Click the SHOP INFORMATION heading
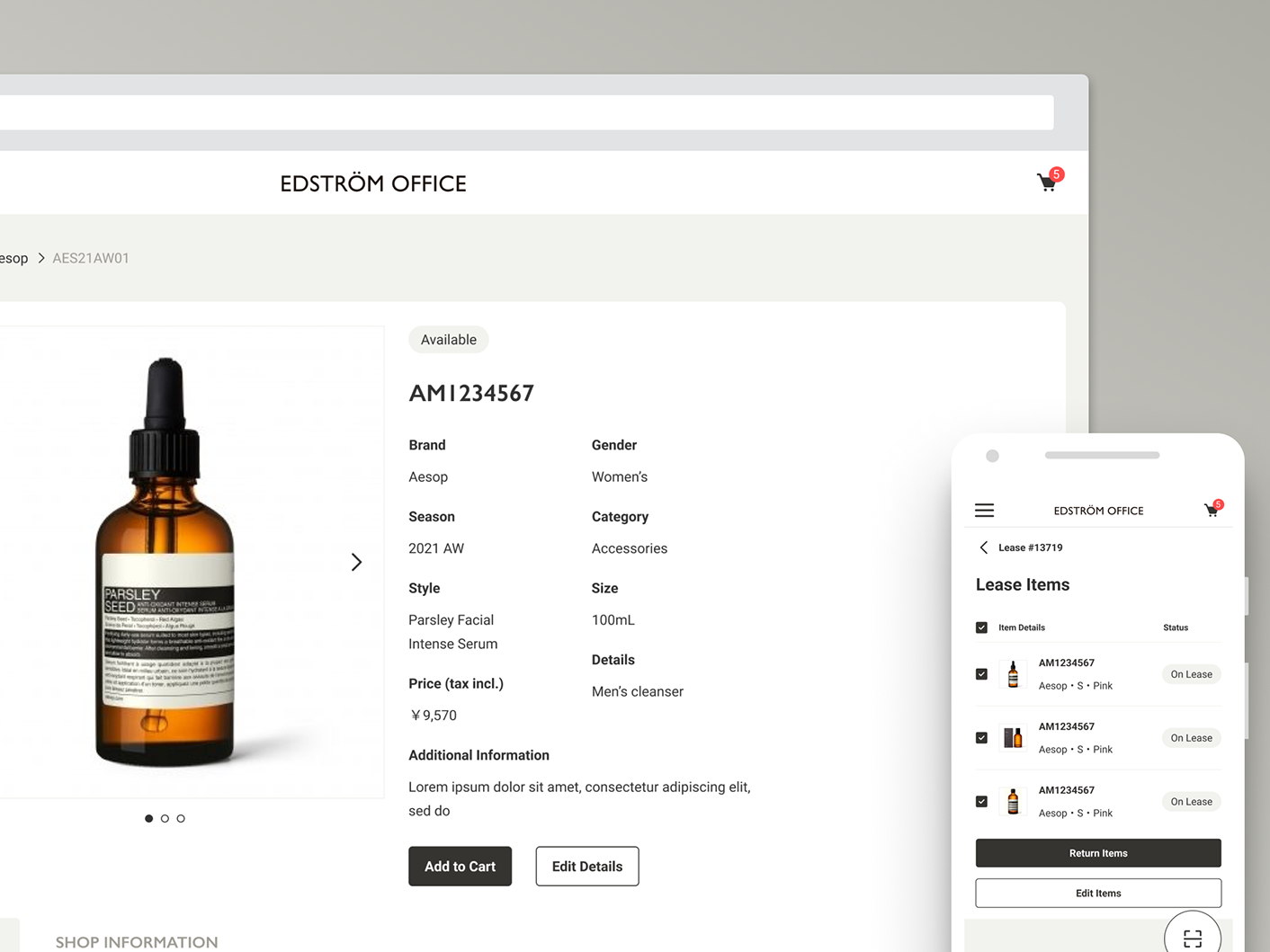Screen dimensions: 1270x952 pos(137,942)
